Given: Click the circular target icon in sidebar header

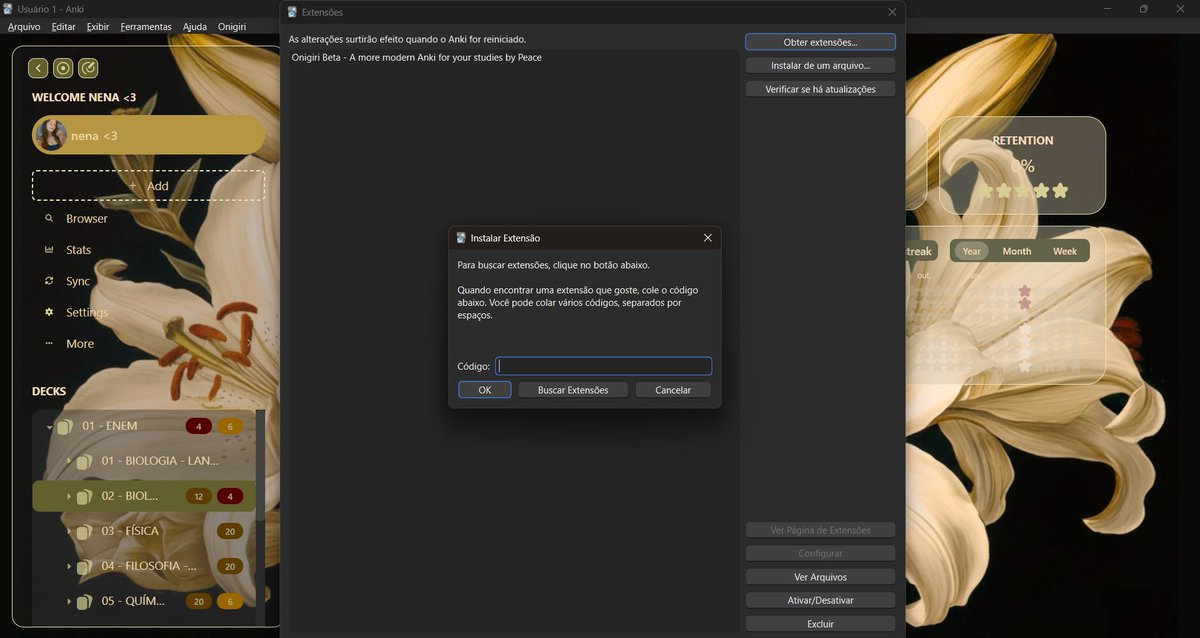Looking at the screenshot, I should 63,68.
